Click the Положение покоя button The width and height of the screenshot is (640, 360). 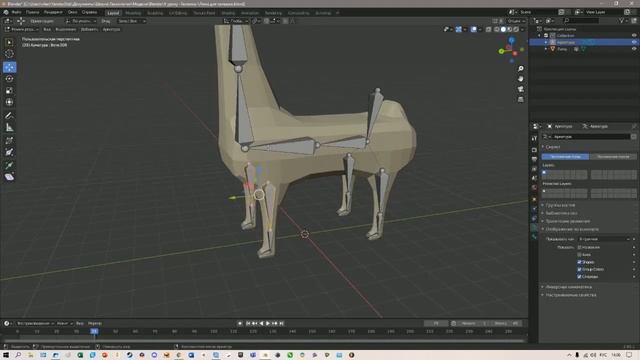[613, 157]
